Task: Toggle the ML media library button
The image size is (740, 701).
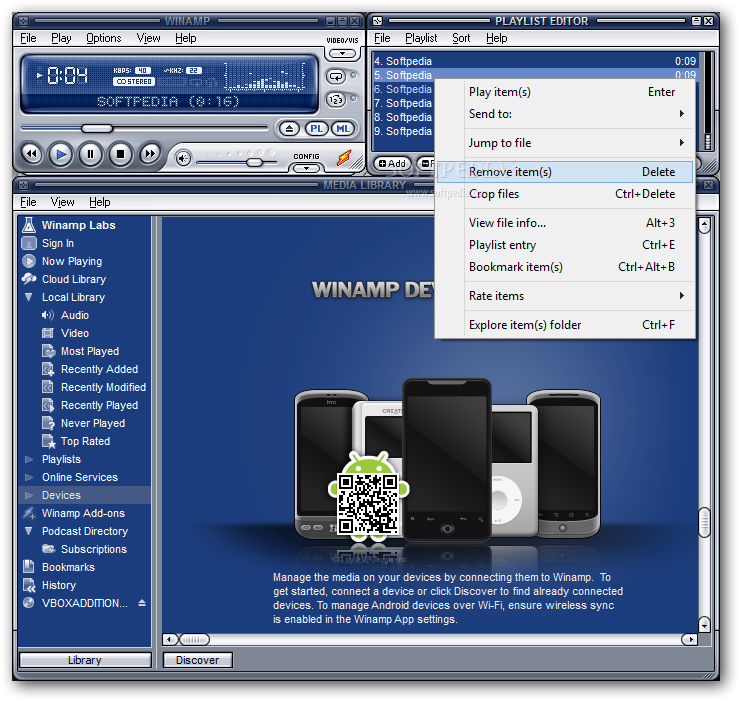Action: (x=343, y=128)
